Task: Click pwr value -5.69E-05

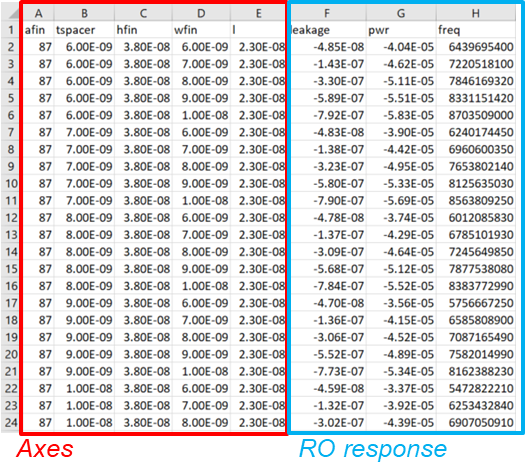Action: click(401, 201)
